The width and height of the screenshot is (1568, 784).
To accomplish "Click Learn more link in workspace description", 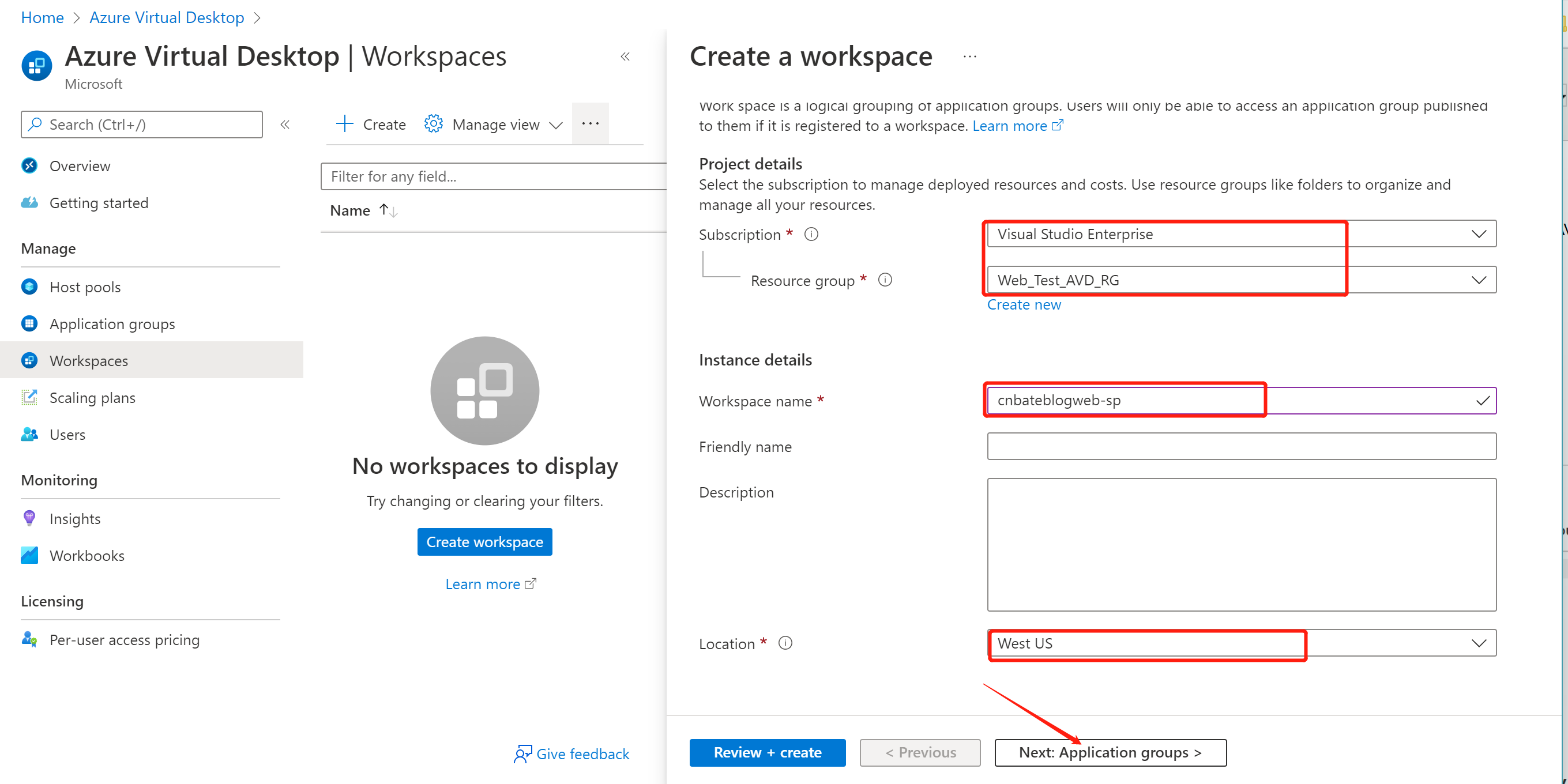I will (x=1018, y=126).
